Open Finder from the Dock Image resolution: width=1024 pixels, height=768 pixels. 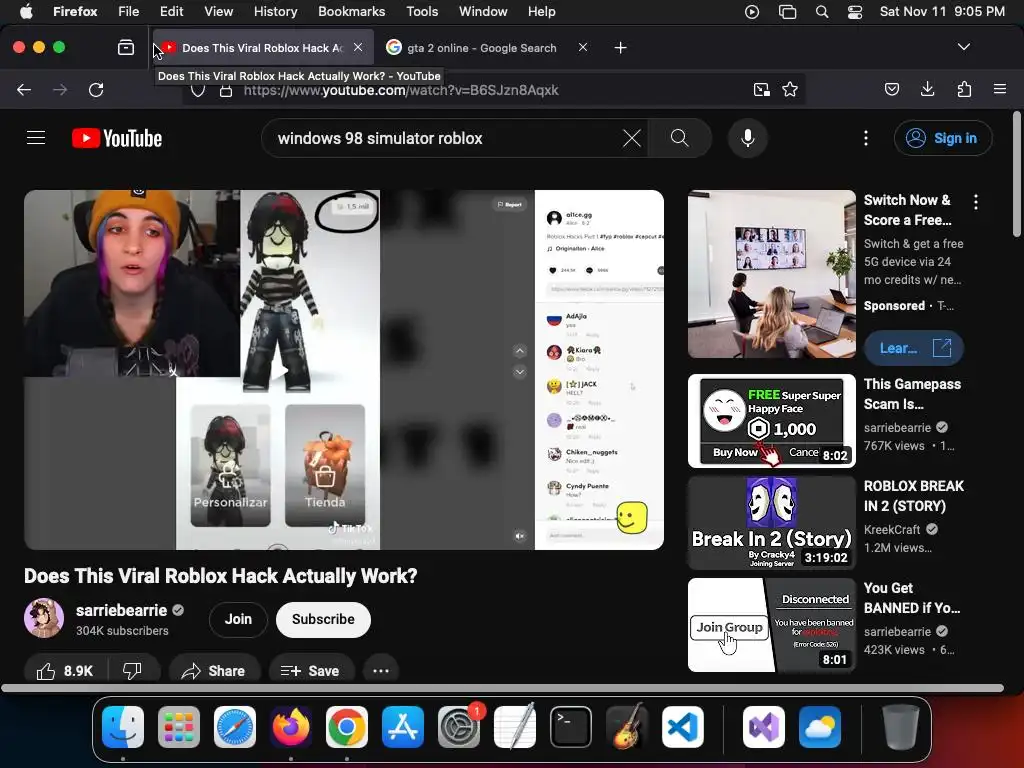pyautogui.click(x=123, y=727)
